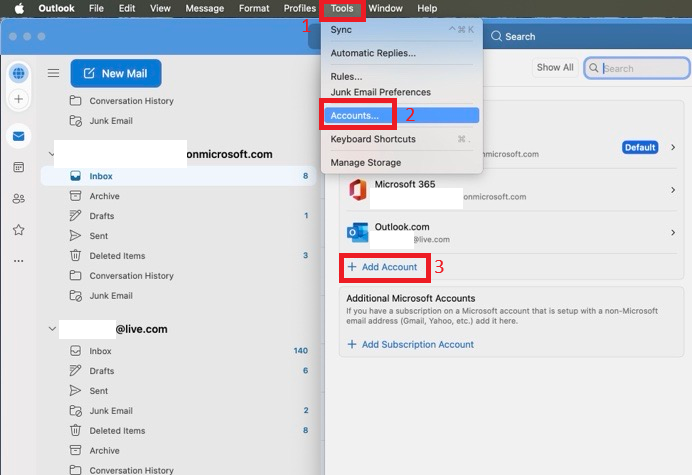This screenshot has height=475, width=692.
Task: Open Rules... from the Tools menu
Action: pos(402,76)
